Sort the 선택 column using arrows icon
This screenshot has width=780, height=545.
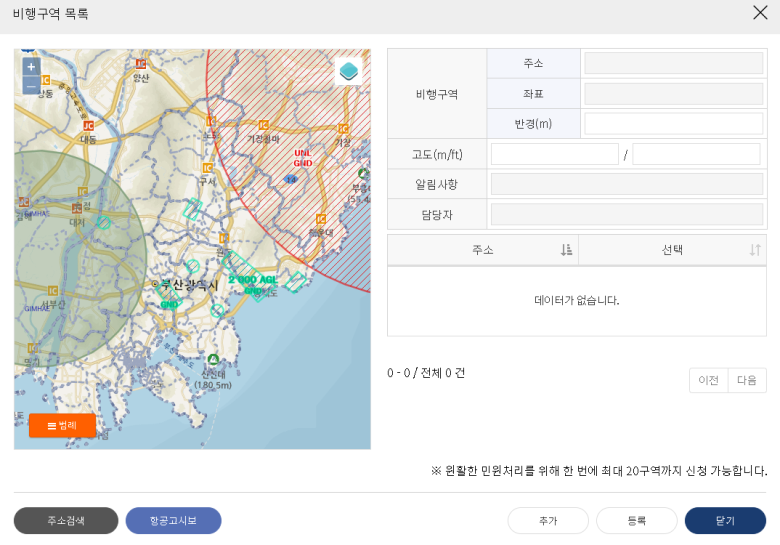(x=755, y=250)
